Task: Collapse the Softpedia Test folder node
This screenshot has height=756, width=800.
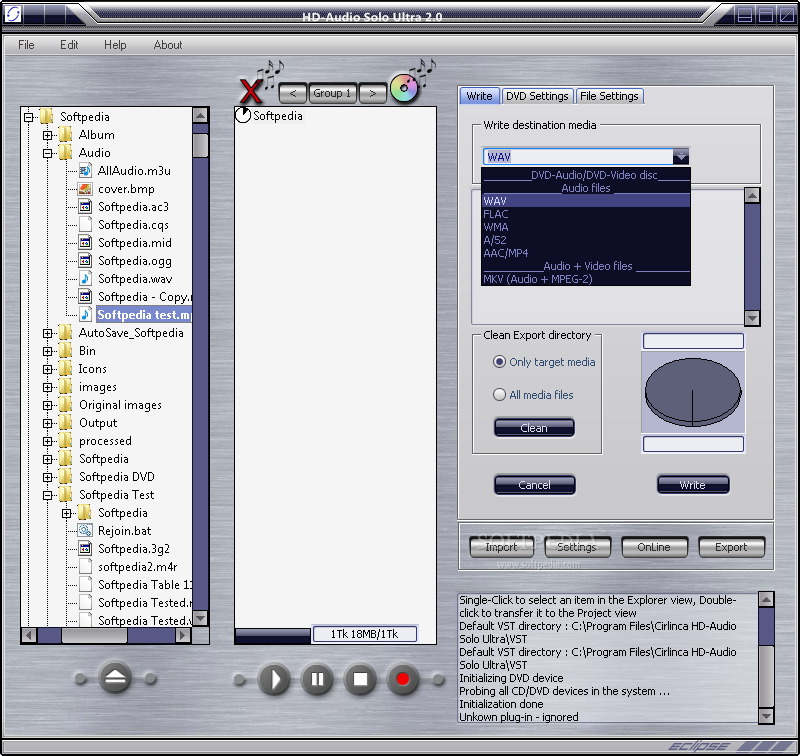Action: click(x=47, y=495)
